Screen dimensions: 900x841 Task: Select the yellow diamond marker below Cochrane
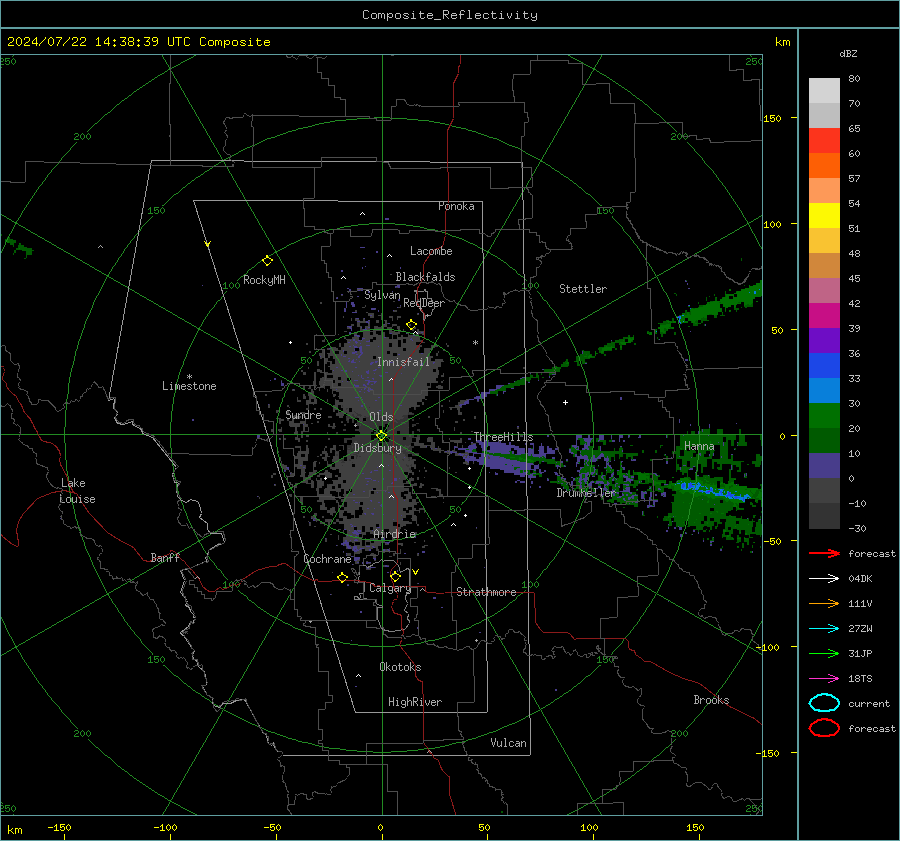343,577
